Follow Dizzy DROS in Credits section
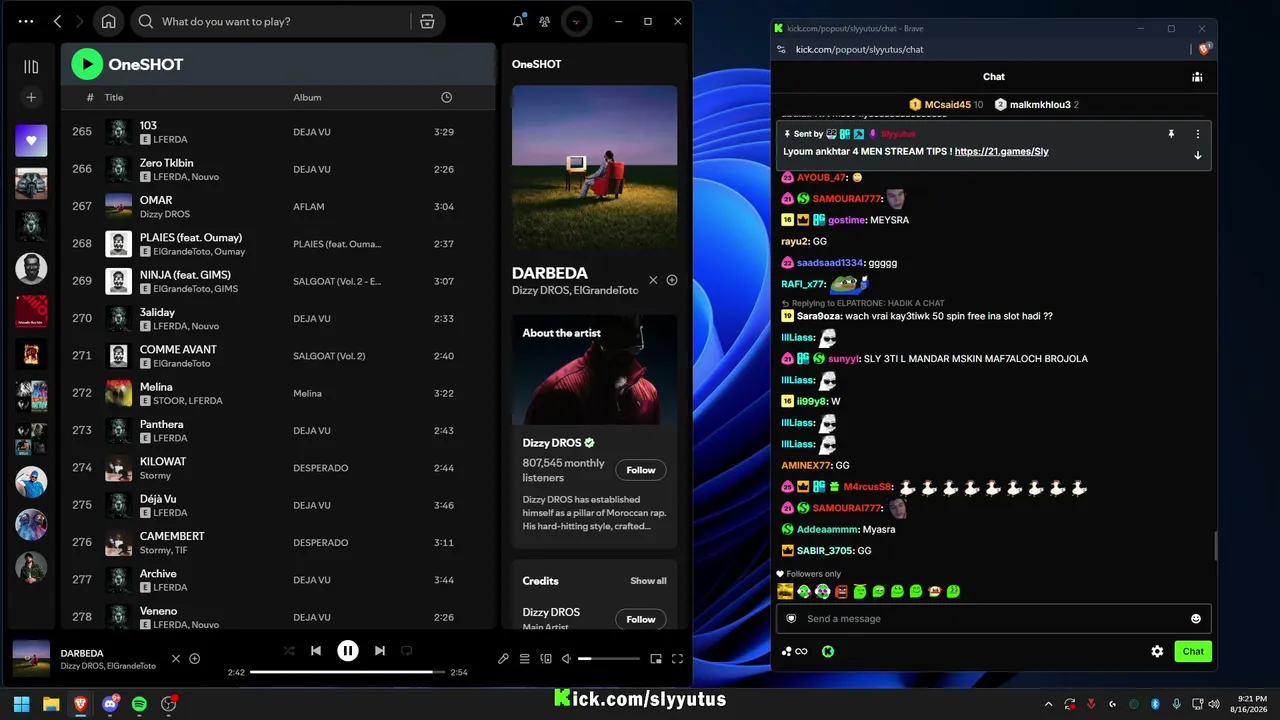1280x720 pixels. tap(641, 619)
